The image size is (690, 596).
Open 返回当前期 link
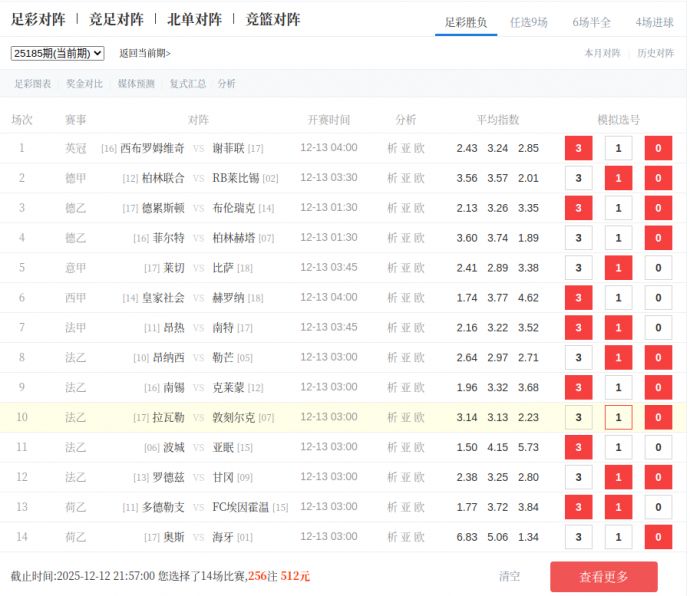click(x=145, y=54)
